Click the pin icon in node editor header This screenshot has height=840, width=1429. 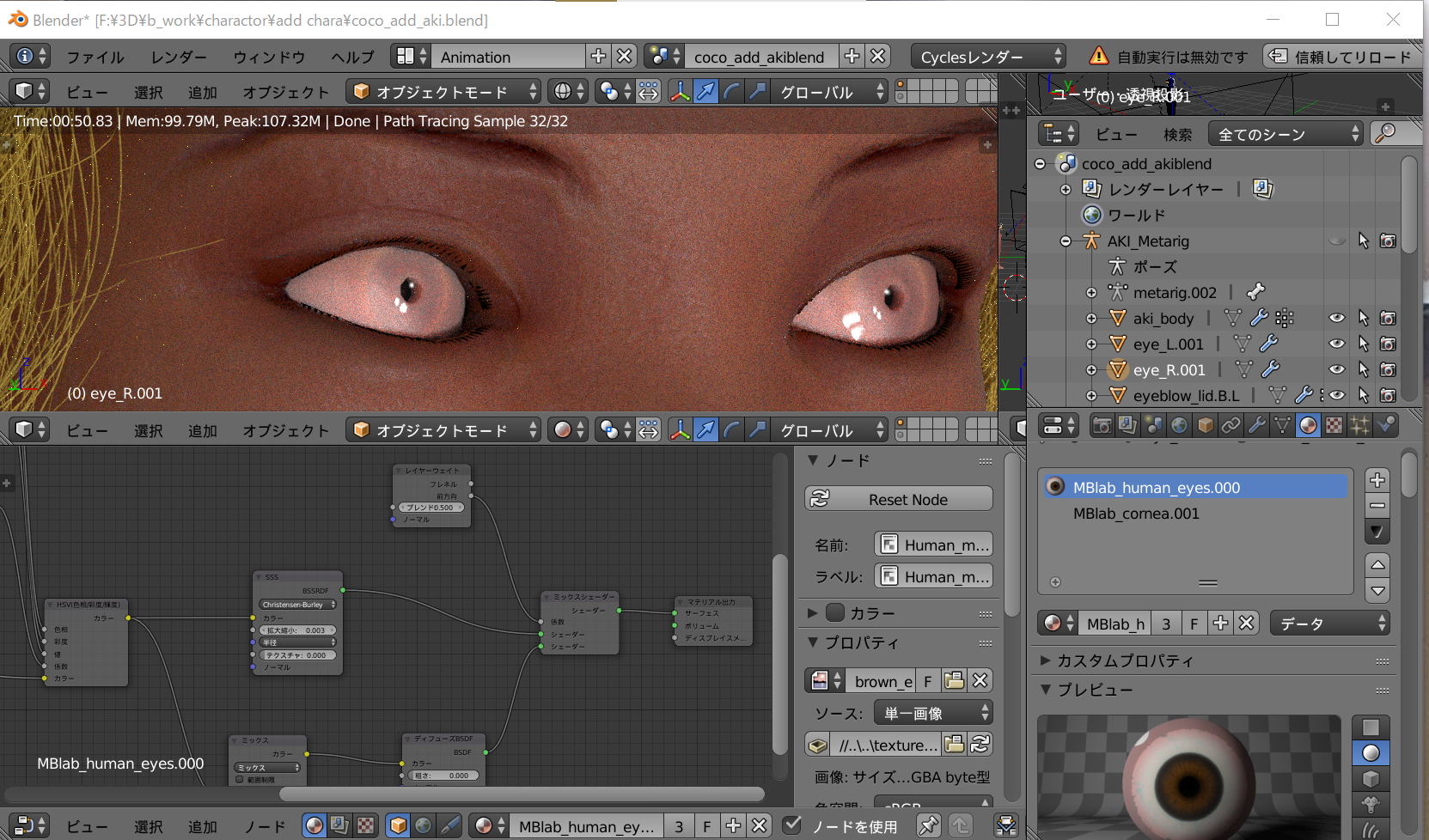pyautogui.click(x=928, y=825)
